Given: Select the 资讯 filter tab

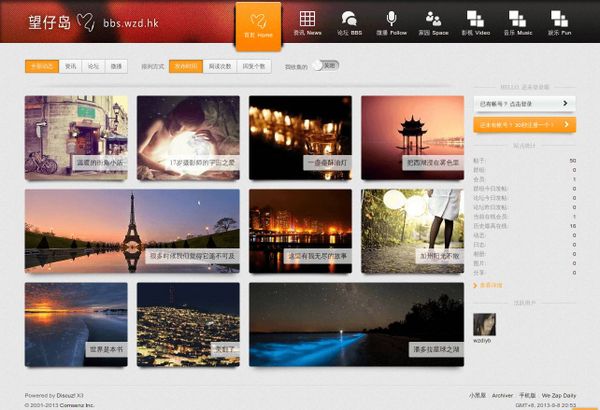Looking at the screenshot, I should pyautogui.click(x=70, y=66).
